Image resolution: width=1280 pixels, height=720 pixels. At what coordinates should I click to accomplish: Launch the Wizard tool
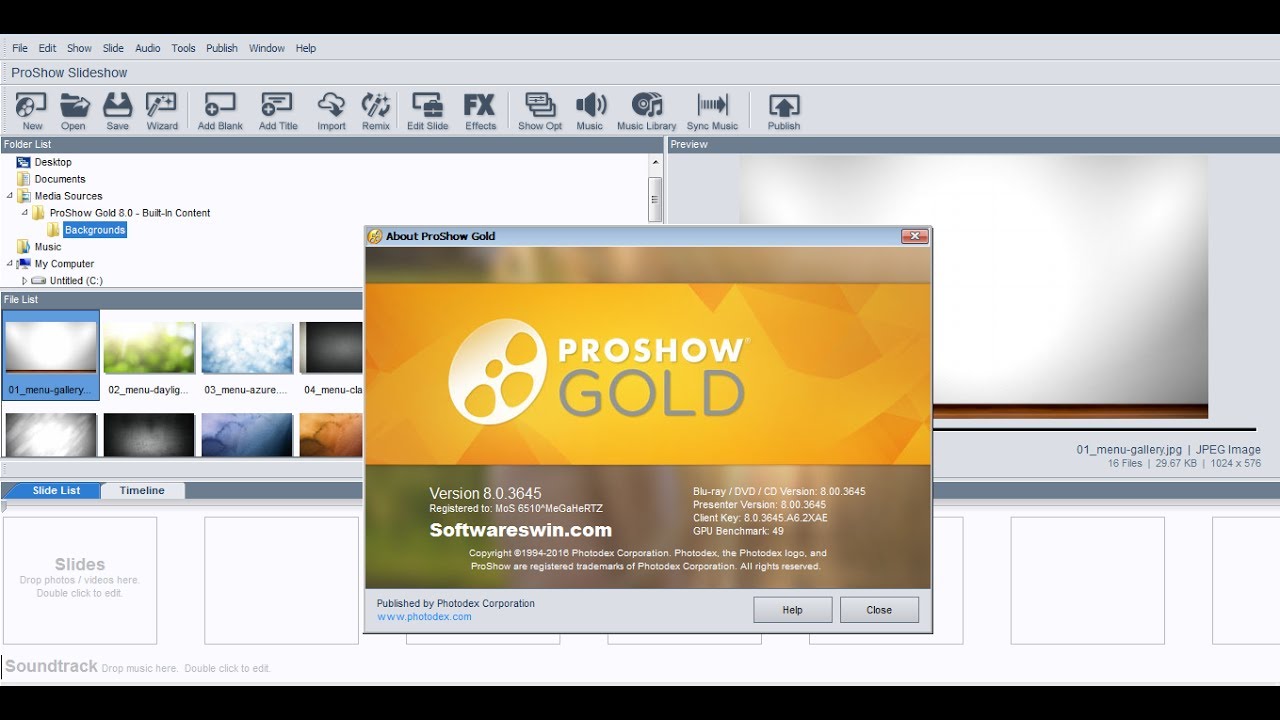[161, 111]
